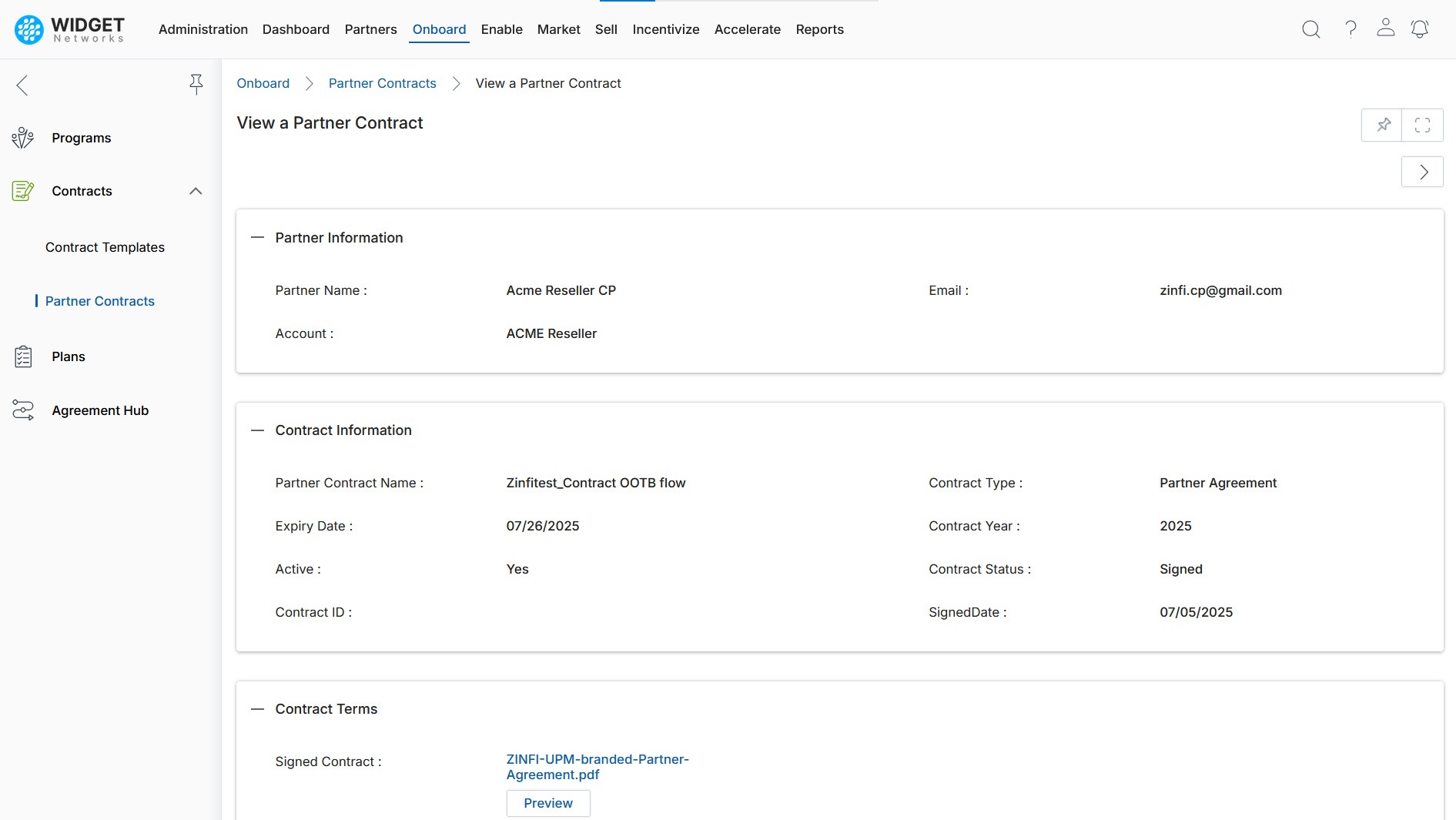This screenshot has height=820, width=1456.
Task: Open ZINFI-UPM-branded-Partner-Agreement.pdf link
Action: [x=597, y=767]
